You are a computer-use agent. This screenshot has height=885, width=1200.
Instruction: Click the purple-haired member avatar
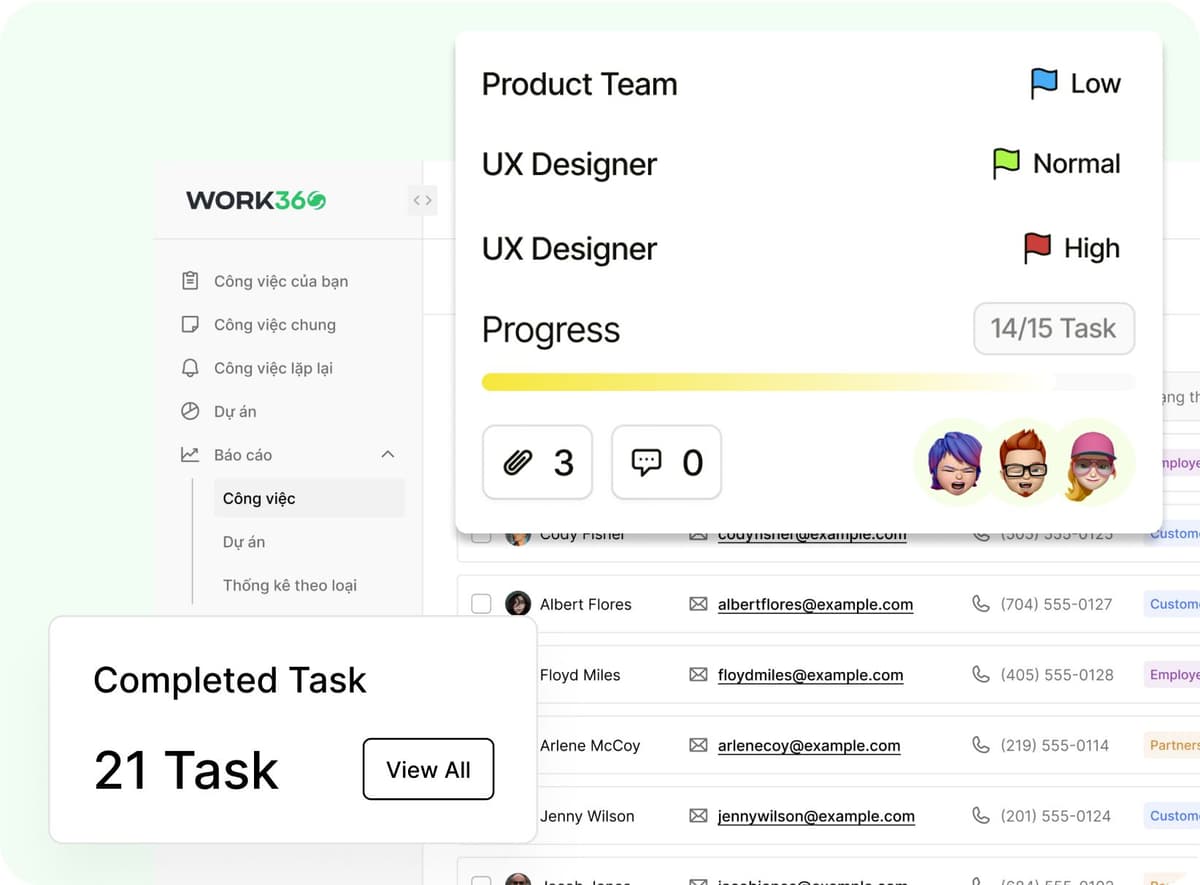click(x=951, y=462)
